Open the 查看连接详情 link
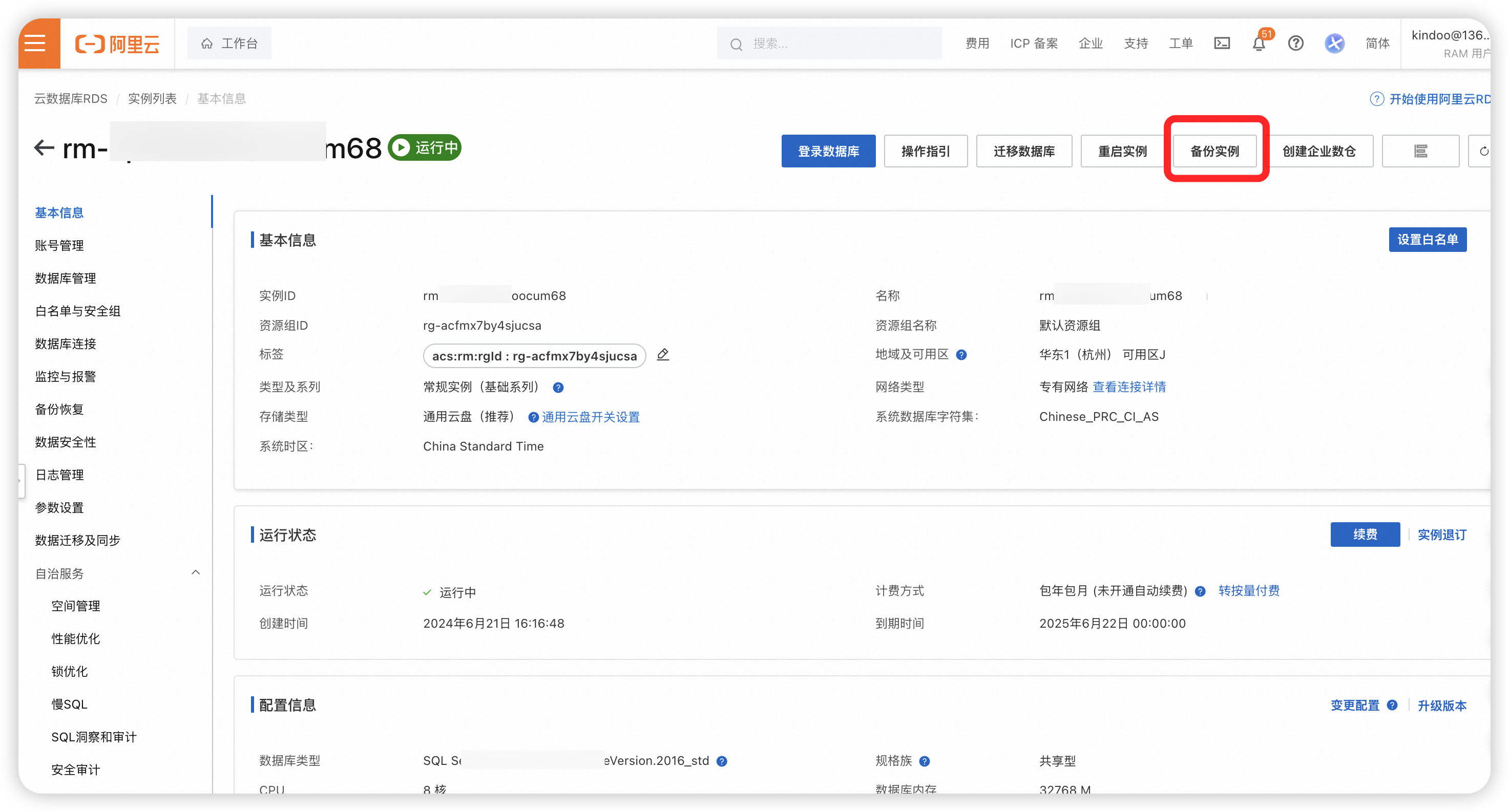Screen dimensions: 1509x812 (1129, 387)
